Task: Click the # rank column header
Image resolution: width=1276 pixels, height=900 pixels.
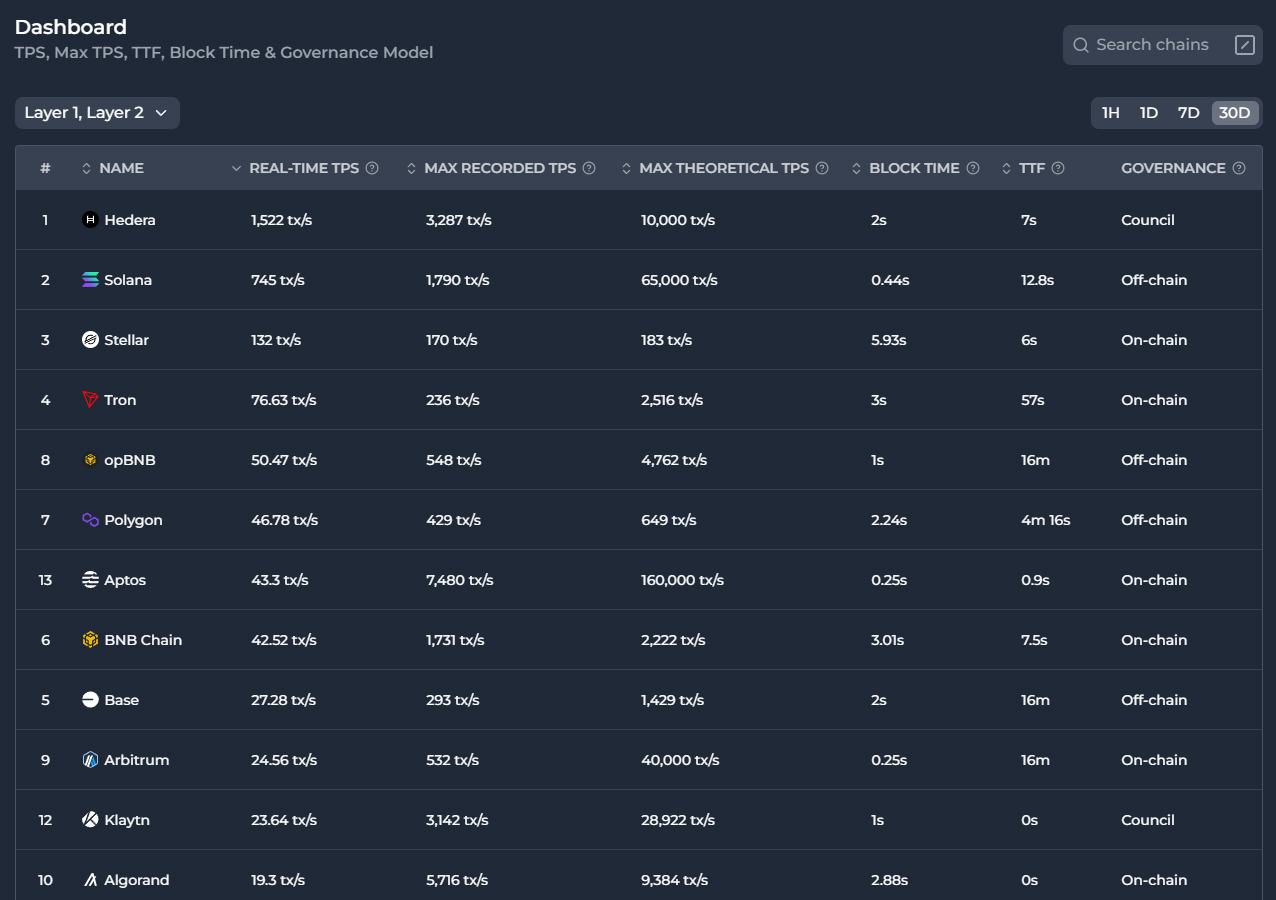Action: 45,168
